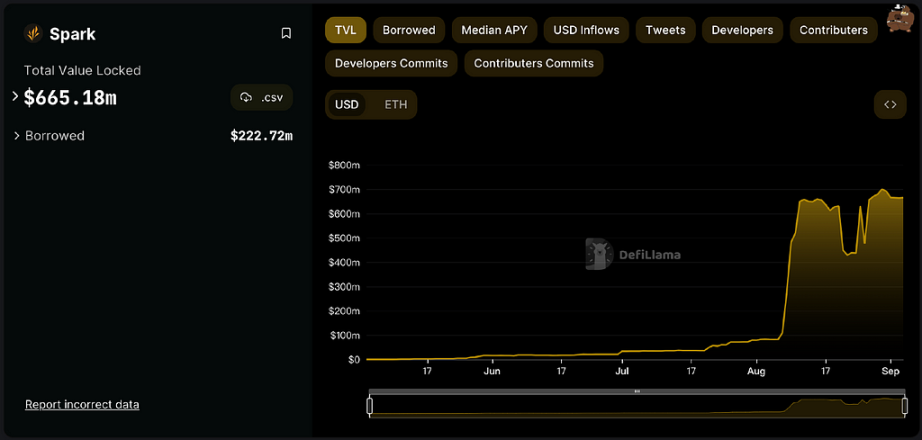
Task: Click the $222.72m borrowed value
Action: click(262, 136)
